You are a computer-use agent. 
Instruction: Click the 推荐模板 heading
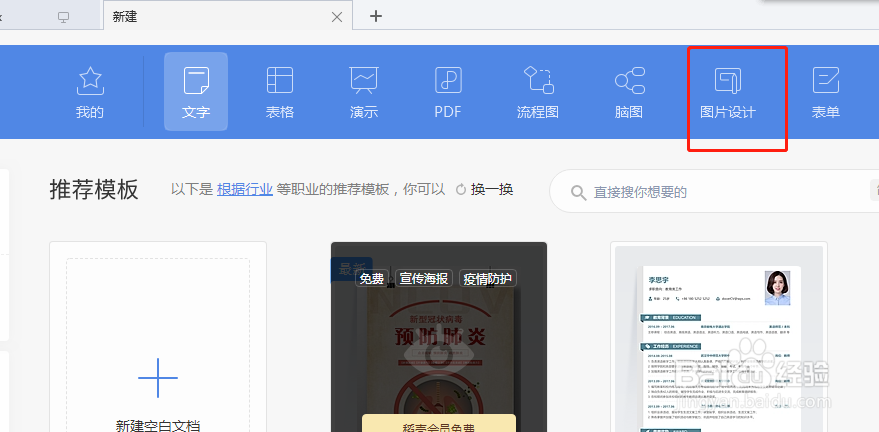[x=94, y=190]
